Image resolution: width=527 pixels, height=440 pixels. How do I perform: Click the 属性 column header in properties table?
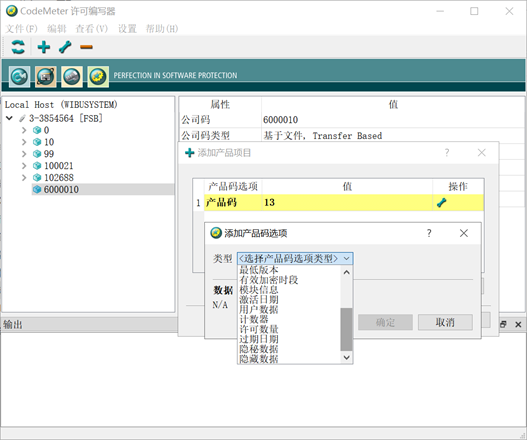[220, 105]
